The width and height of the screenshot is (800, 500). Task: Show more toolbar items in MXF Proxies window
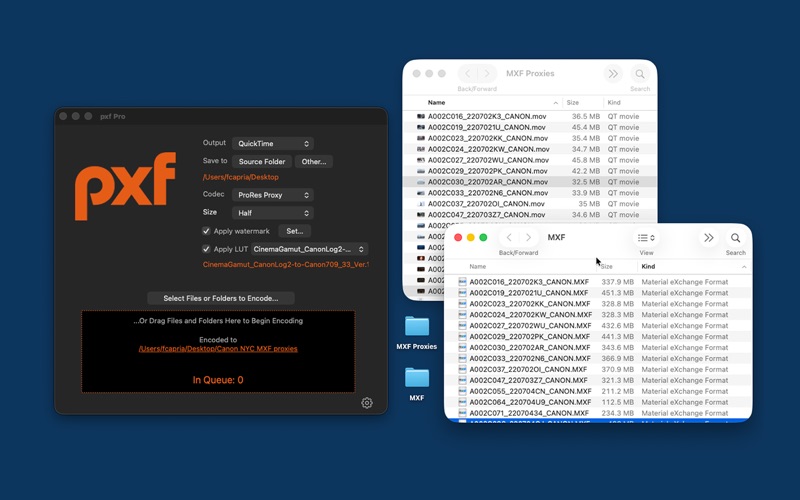pos(613,74)
